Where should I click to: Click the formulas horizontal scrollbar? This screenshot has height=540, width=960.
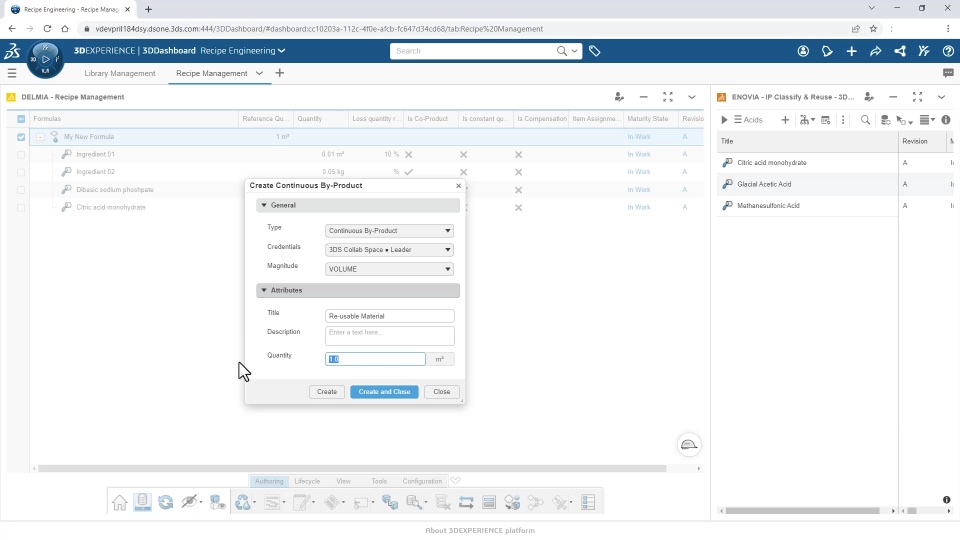[352, 468]
